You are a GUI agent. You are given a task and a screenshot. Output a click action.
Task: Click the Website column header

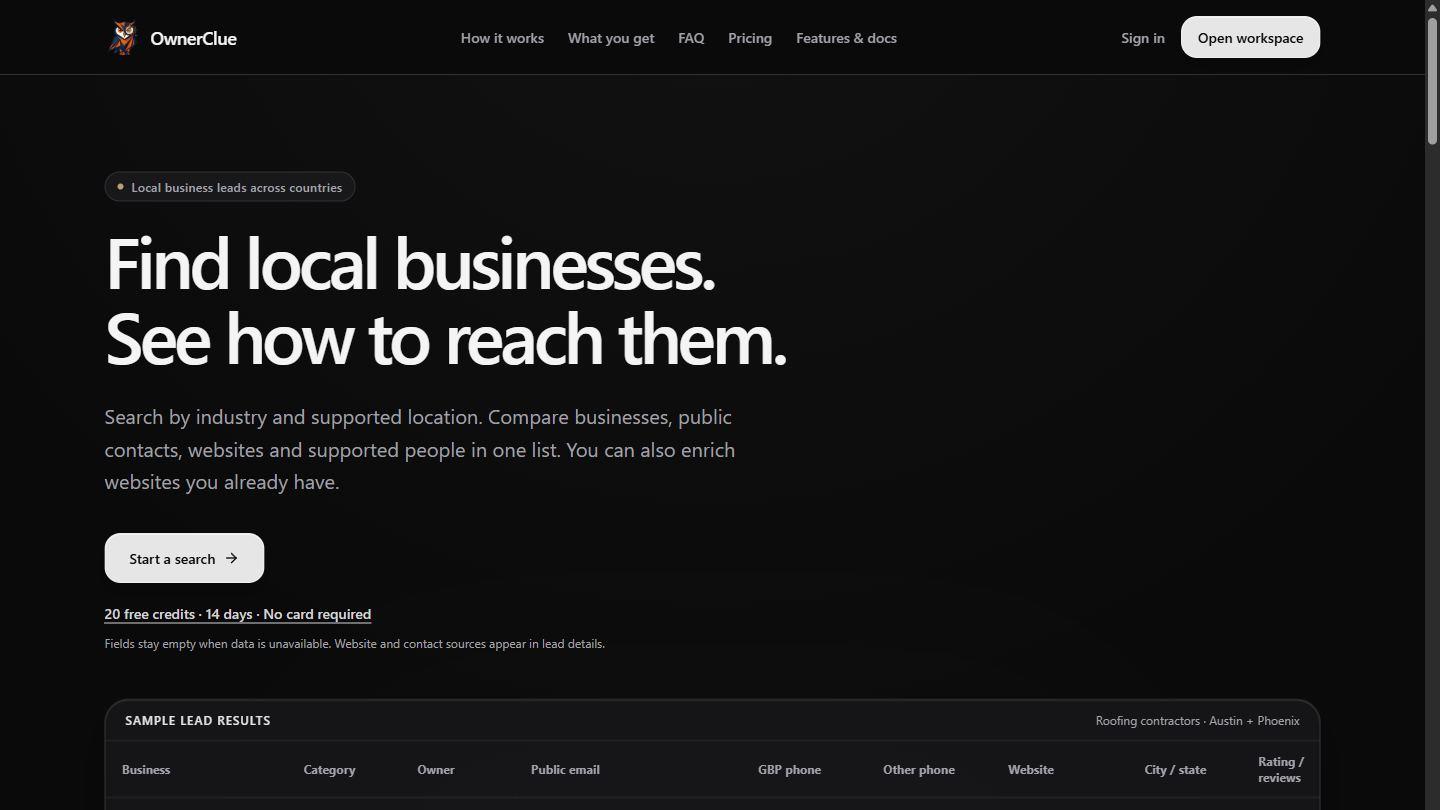[1031, 769]
